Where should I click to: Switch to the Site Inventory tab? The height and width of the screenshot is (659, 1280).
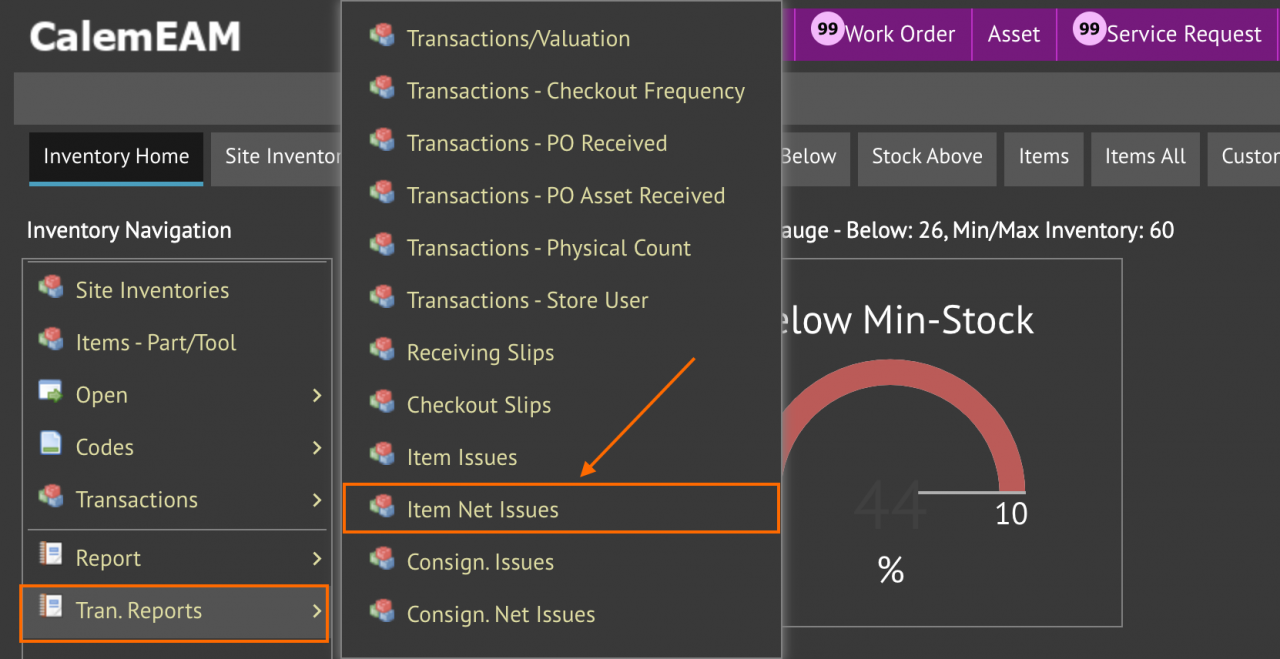click(x=276, y=158)
